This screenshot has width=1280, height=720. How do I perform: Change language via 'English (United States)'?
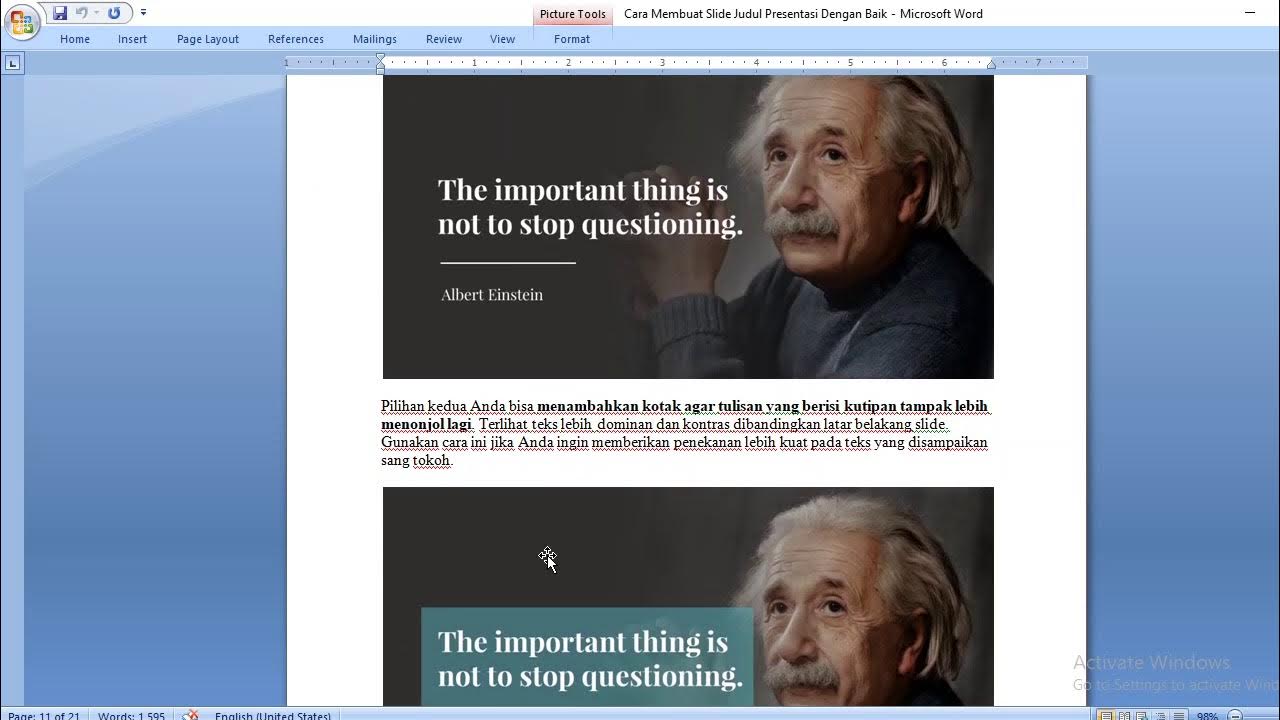(273, 716)
